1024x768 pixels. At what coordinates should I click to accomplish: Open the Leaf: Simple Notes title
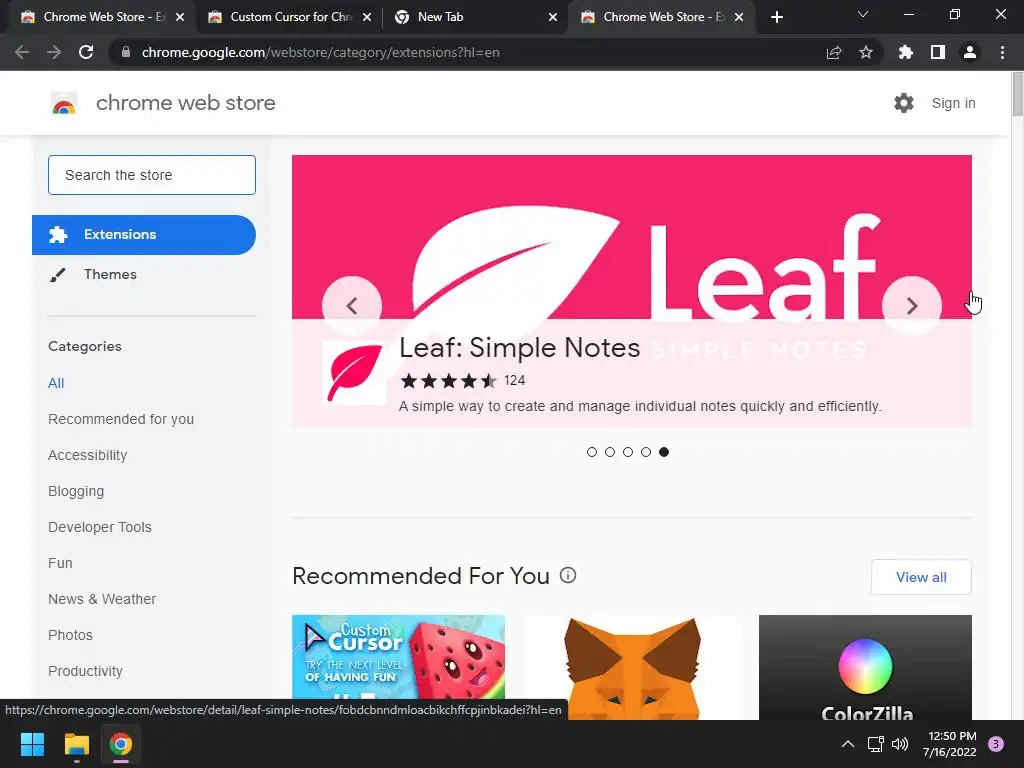pos(519,347)
